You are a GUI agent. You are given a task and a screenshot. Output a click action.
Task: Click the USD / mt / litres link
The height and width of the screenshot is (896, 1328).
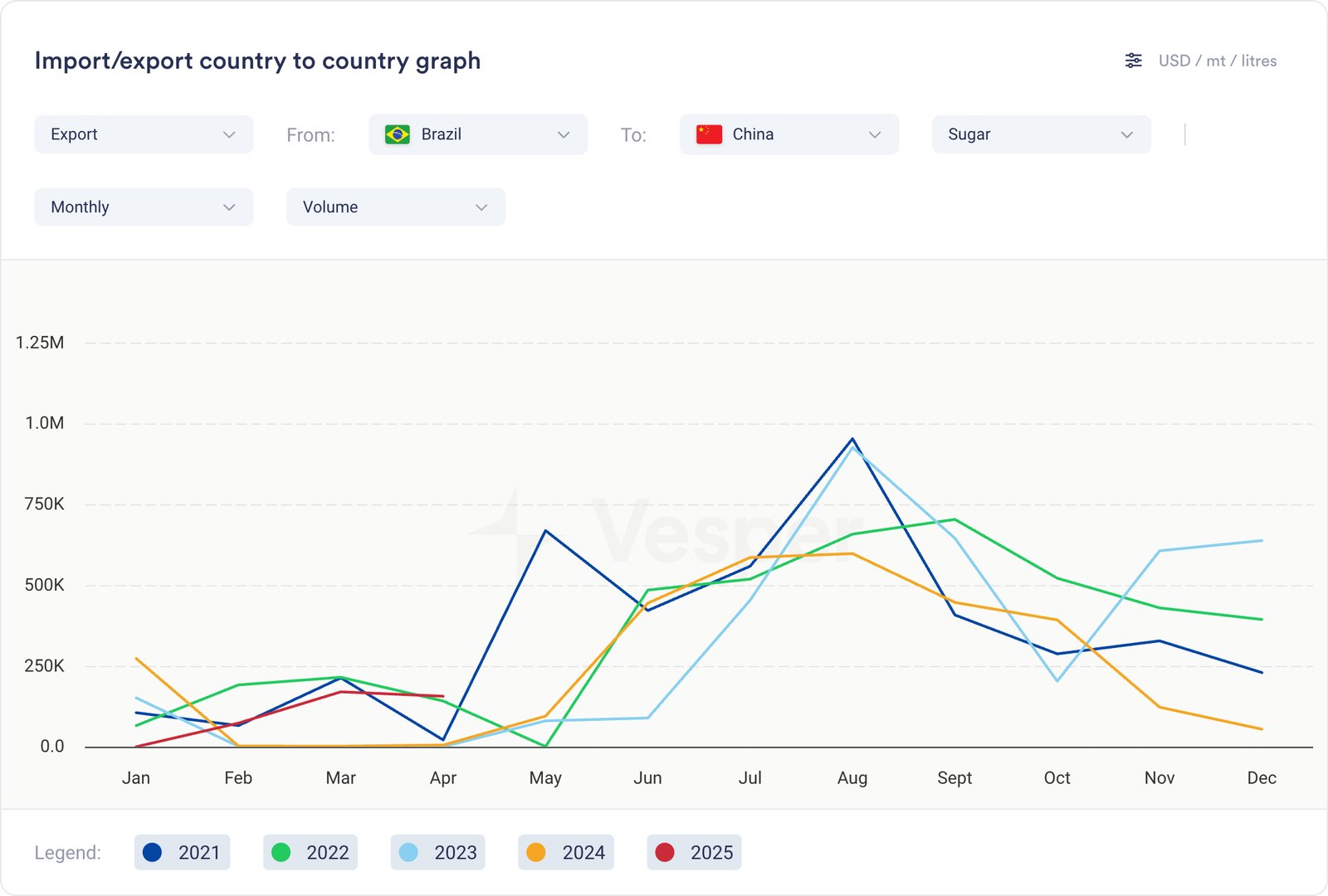1217,61
